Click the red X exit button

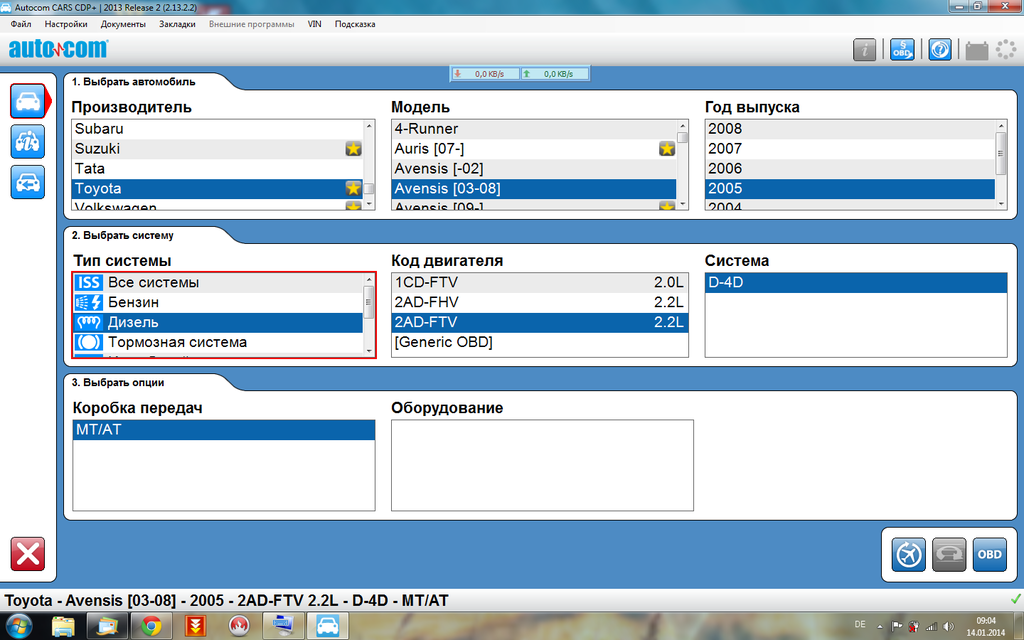27,554
